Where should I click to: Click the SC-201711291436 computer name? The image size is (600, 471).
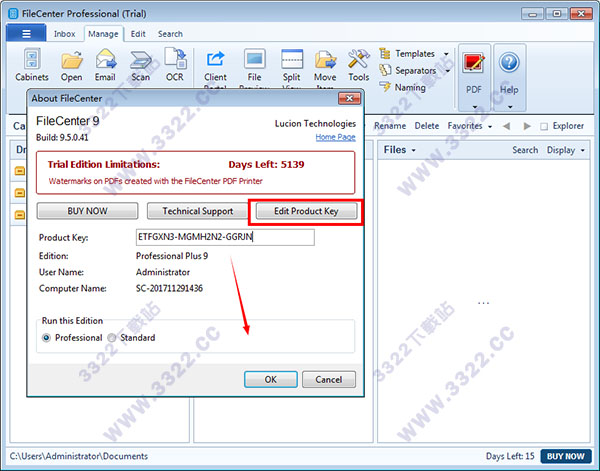[x=169, y=288]
